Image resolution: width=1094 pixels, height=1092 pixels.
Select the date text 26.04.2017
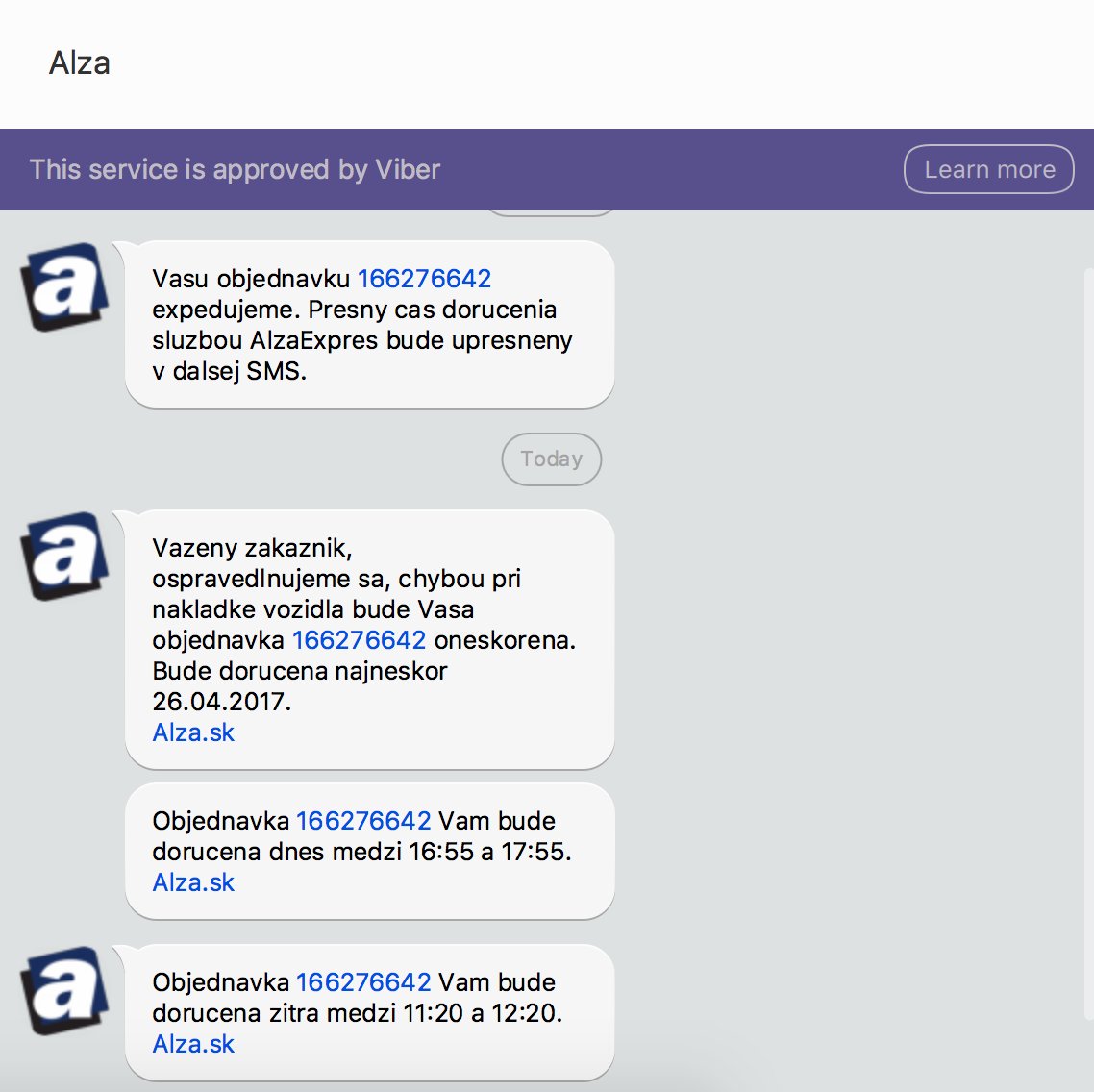222,702
